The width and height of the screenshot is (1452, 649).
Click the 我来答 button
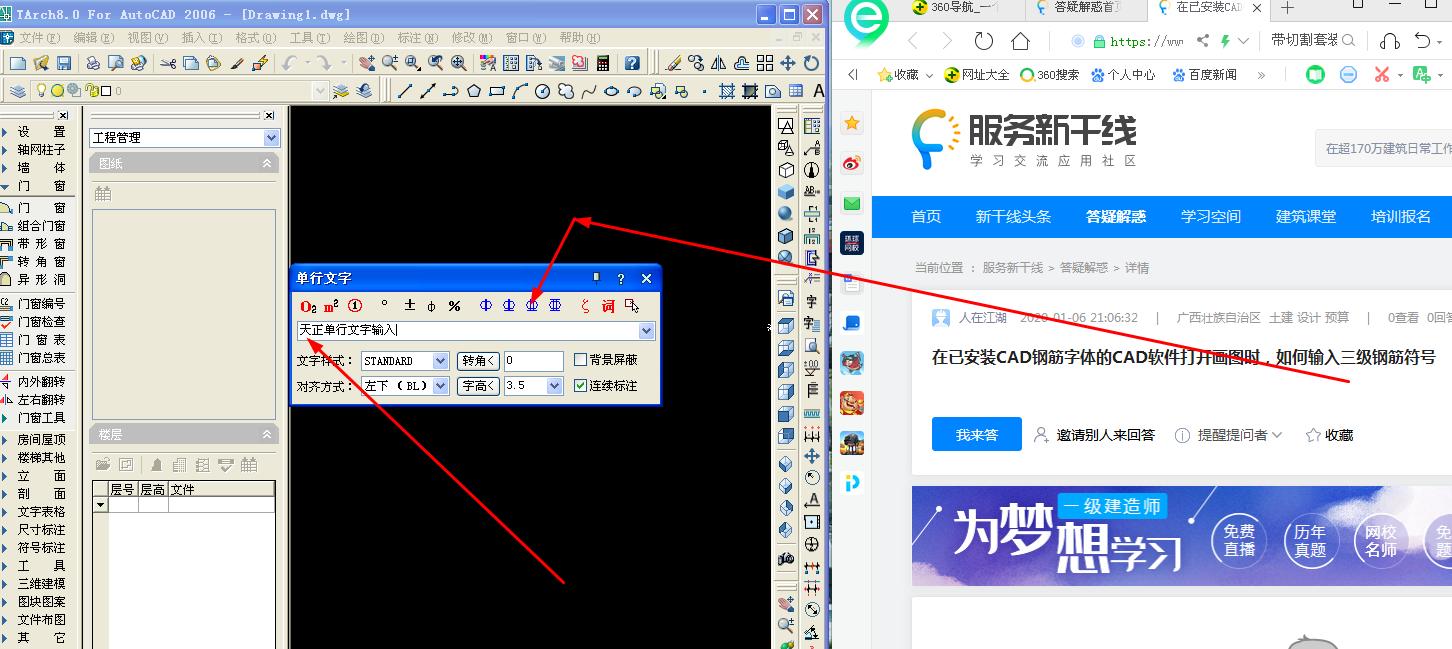click(977, 435)
